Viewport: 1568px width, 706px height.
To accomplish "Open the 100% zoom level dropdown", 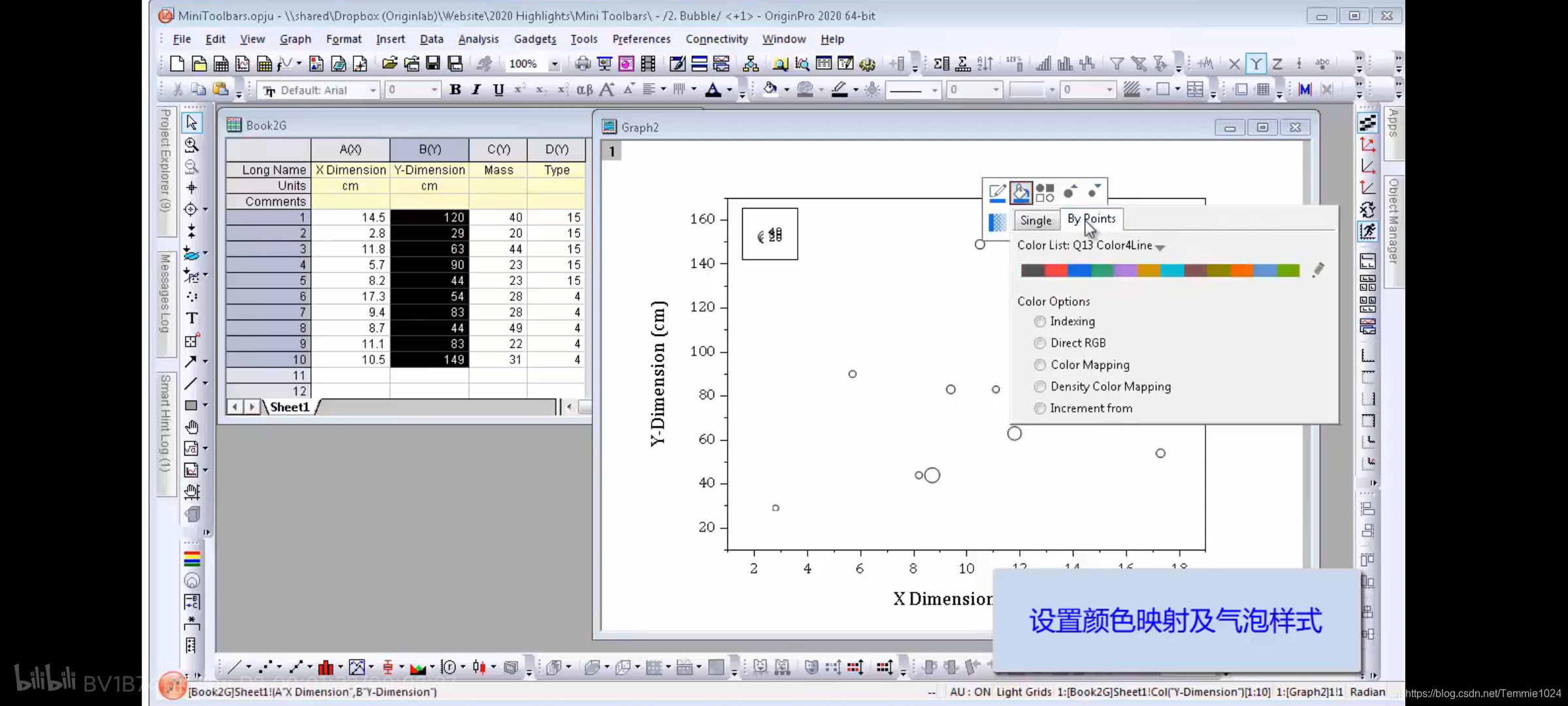I will pyautogui.click(x=554, y=64).
